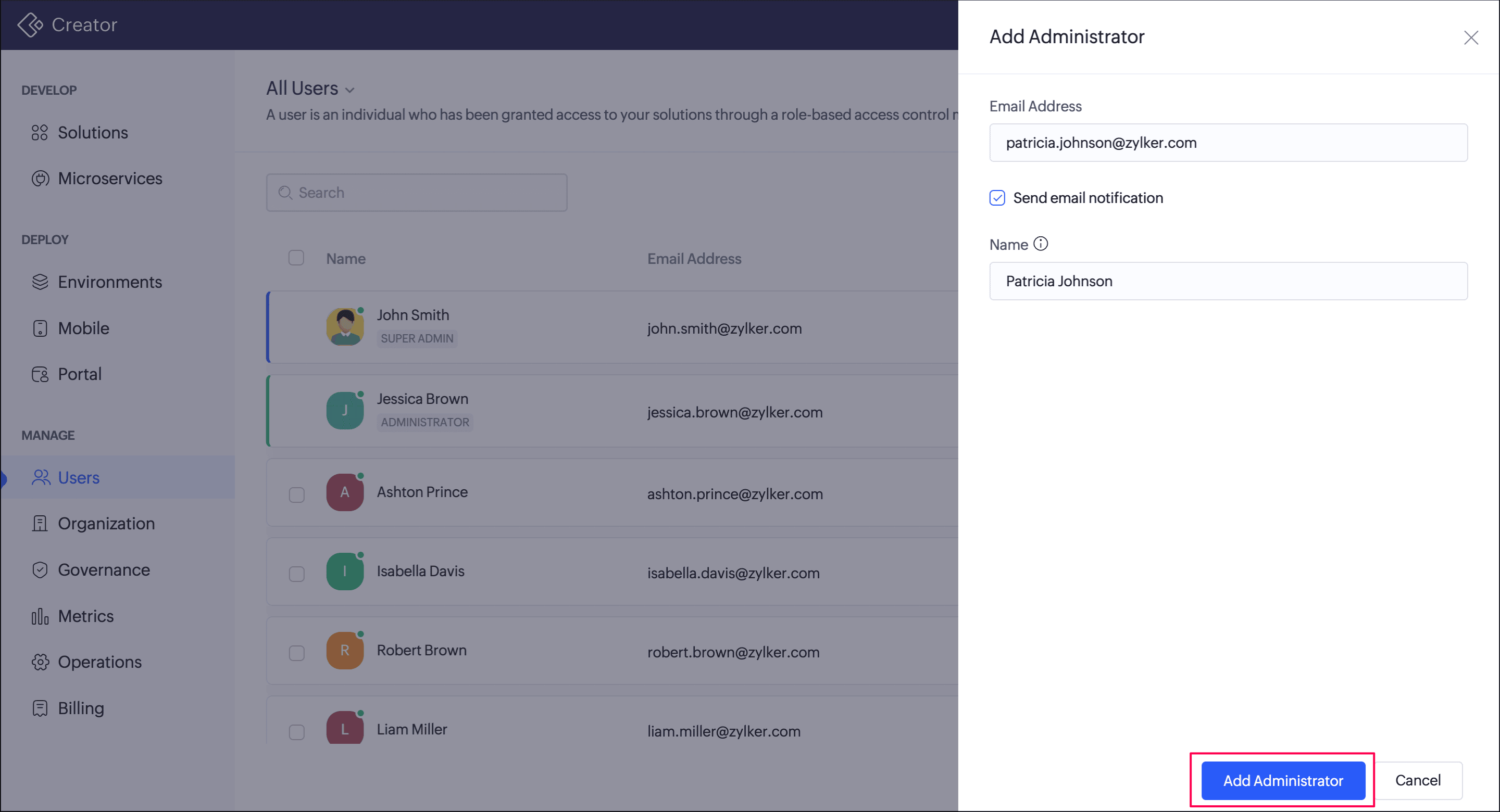Open Microservices in the sidebar

click(110, 179)
